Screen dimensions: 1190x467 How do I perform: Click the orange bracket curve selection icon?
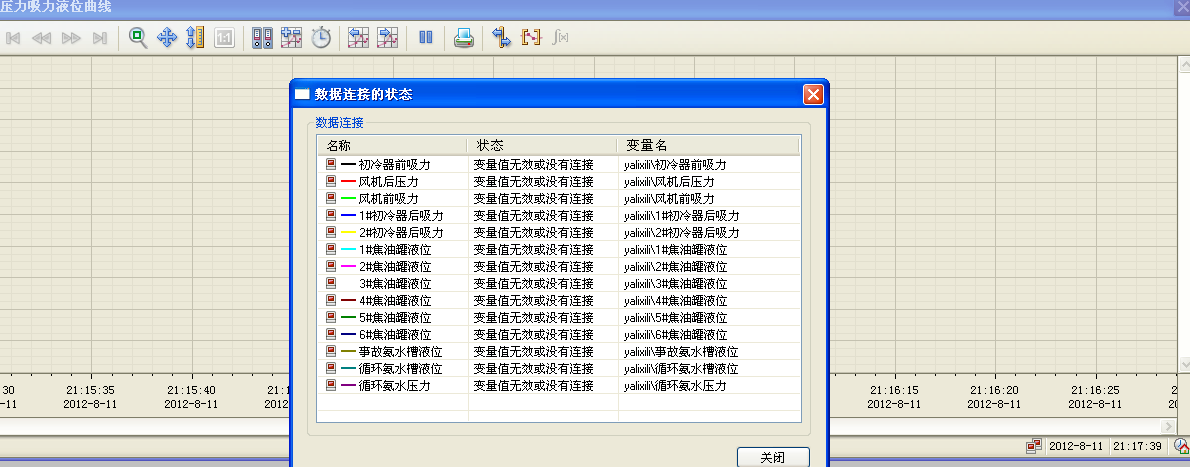point(531,38)
